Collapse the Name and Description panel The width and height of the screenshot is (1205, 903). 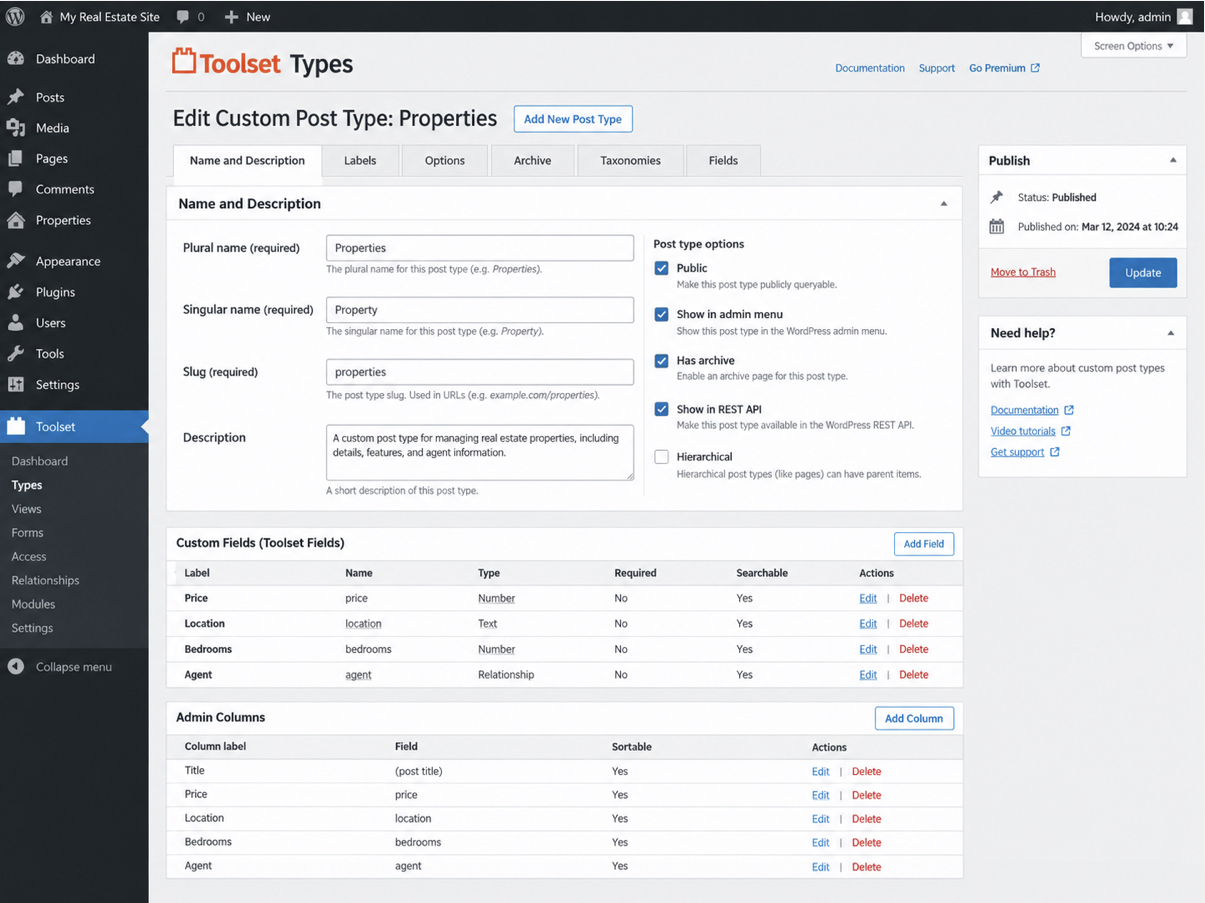(943, 204)
